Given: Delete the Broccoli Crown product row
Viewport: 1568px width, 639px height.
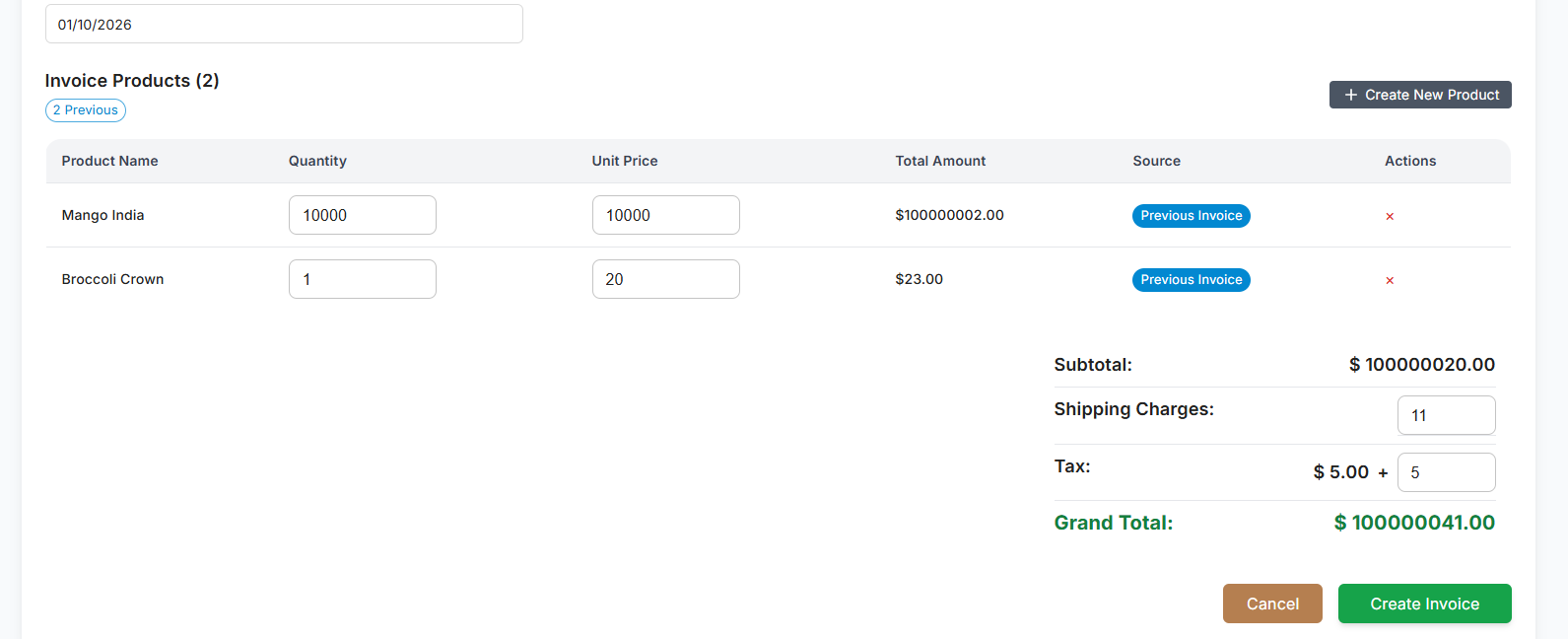Looking at the screenshot, I should point(1390,280).
